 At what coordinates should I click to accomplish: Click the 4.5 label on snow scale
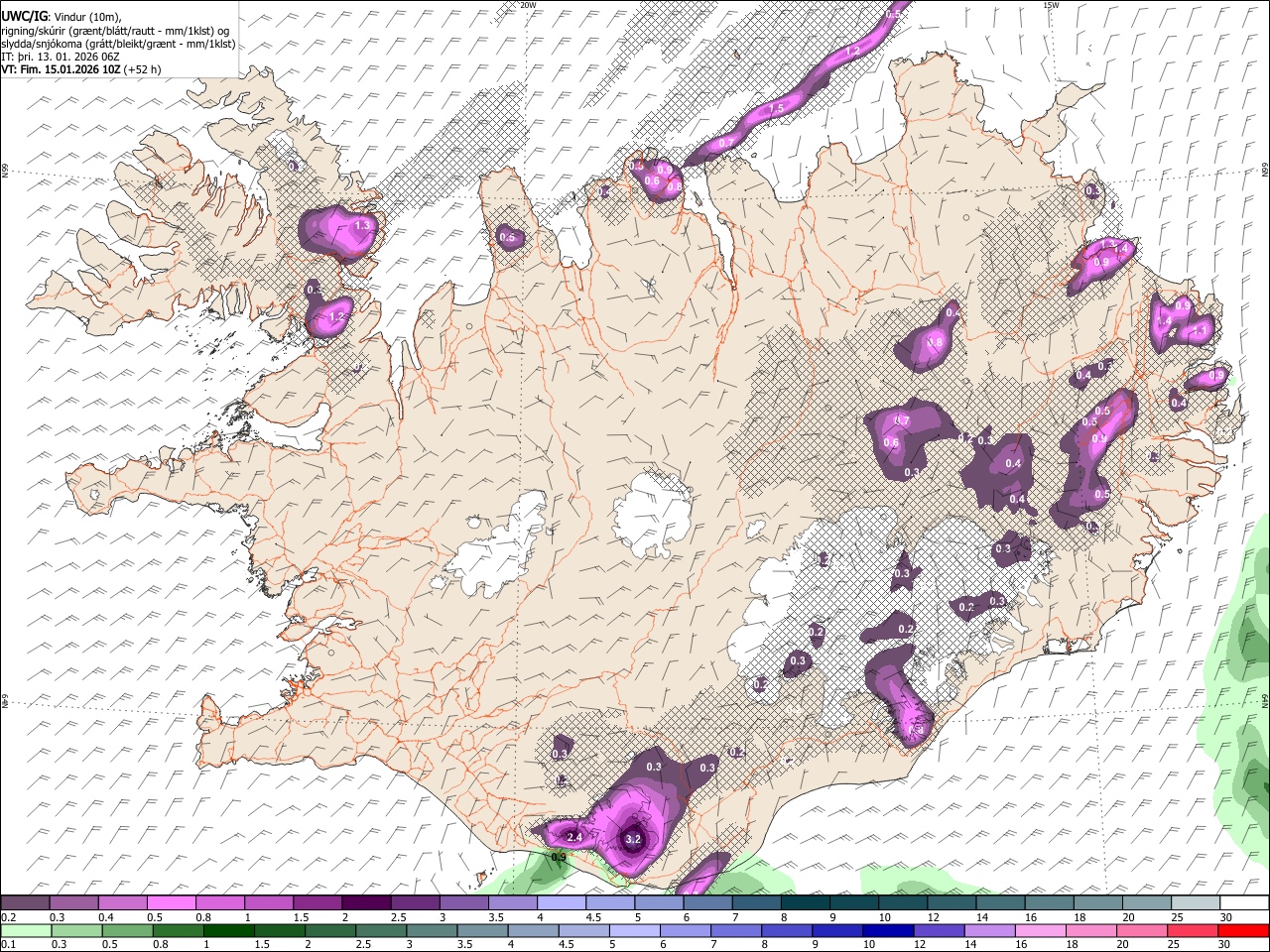click(593, 917)
